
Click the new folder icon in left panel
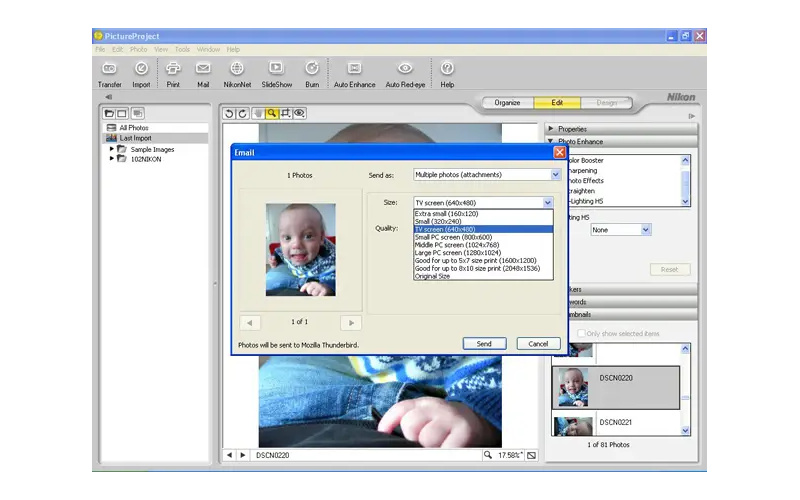(x=109, y=113)
